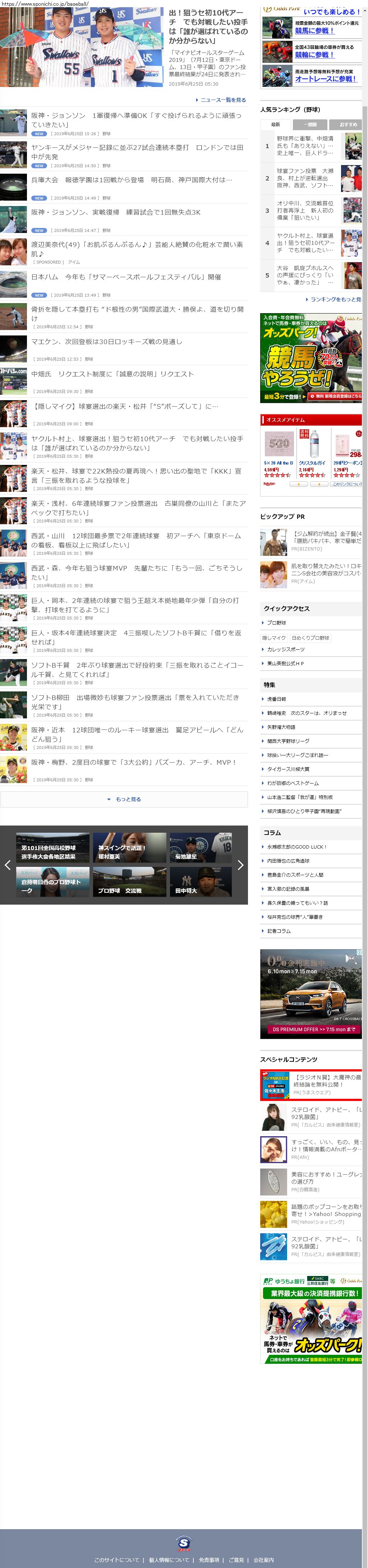Screen dimensions: 368x1568
Task: Open the top Swallows players photo
Action: pos(82,47)
